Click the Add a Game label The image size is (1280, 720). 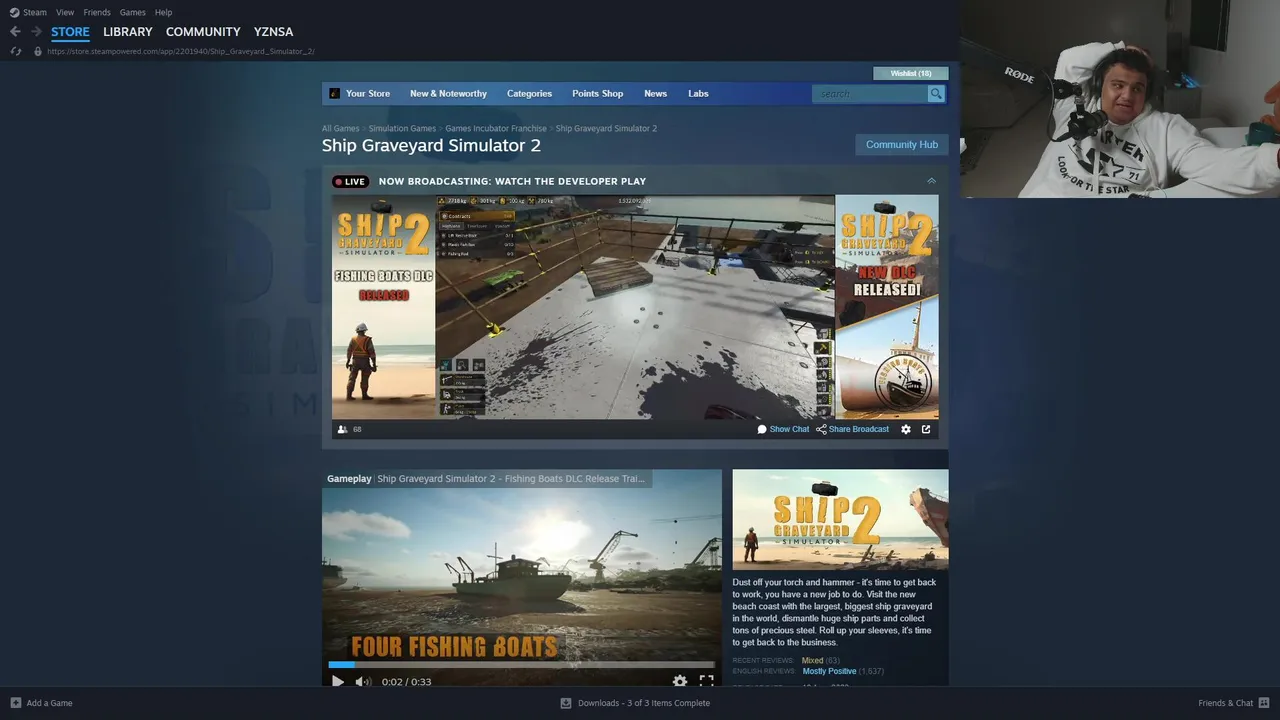(49, 703)
